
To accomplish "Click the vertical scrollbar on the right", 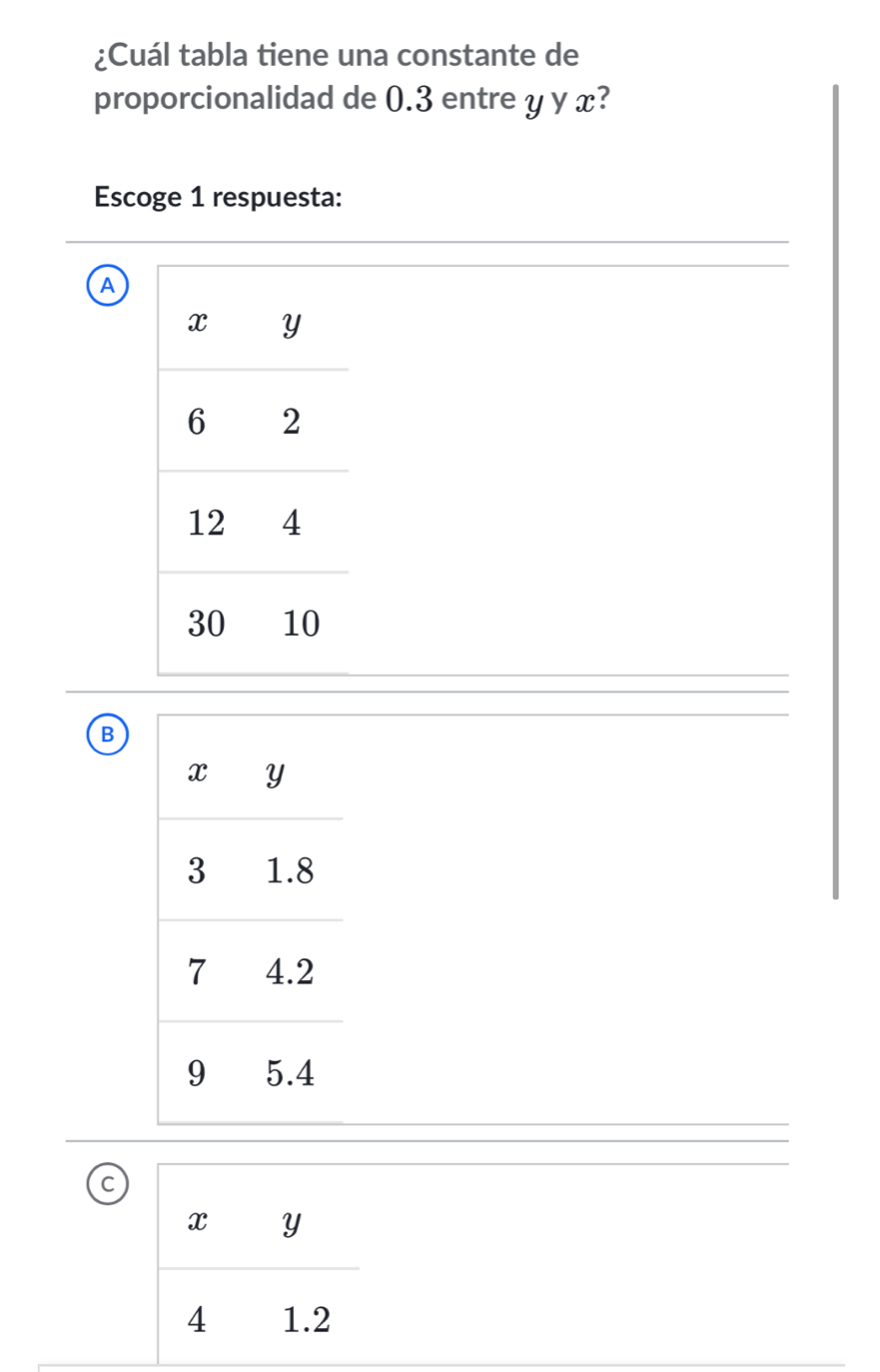I will pyautogui.click(x=836, y=492).
